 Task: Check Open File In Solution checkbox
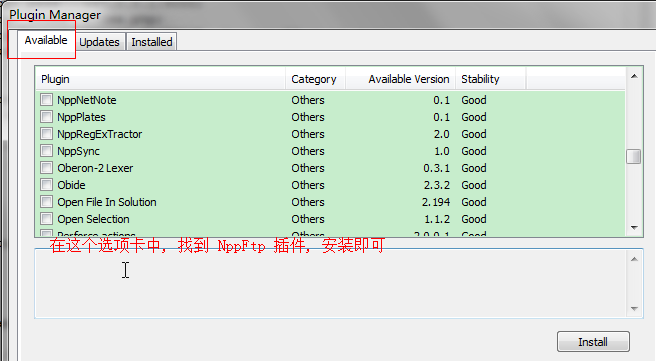point(46,202)
